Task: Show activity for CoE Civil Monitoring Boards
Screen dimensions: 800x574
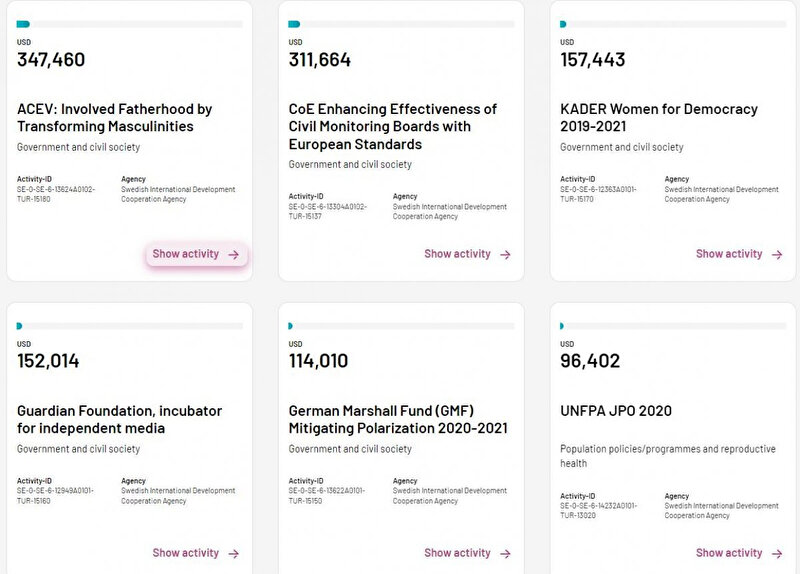Action: (x=458, y=254)
